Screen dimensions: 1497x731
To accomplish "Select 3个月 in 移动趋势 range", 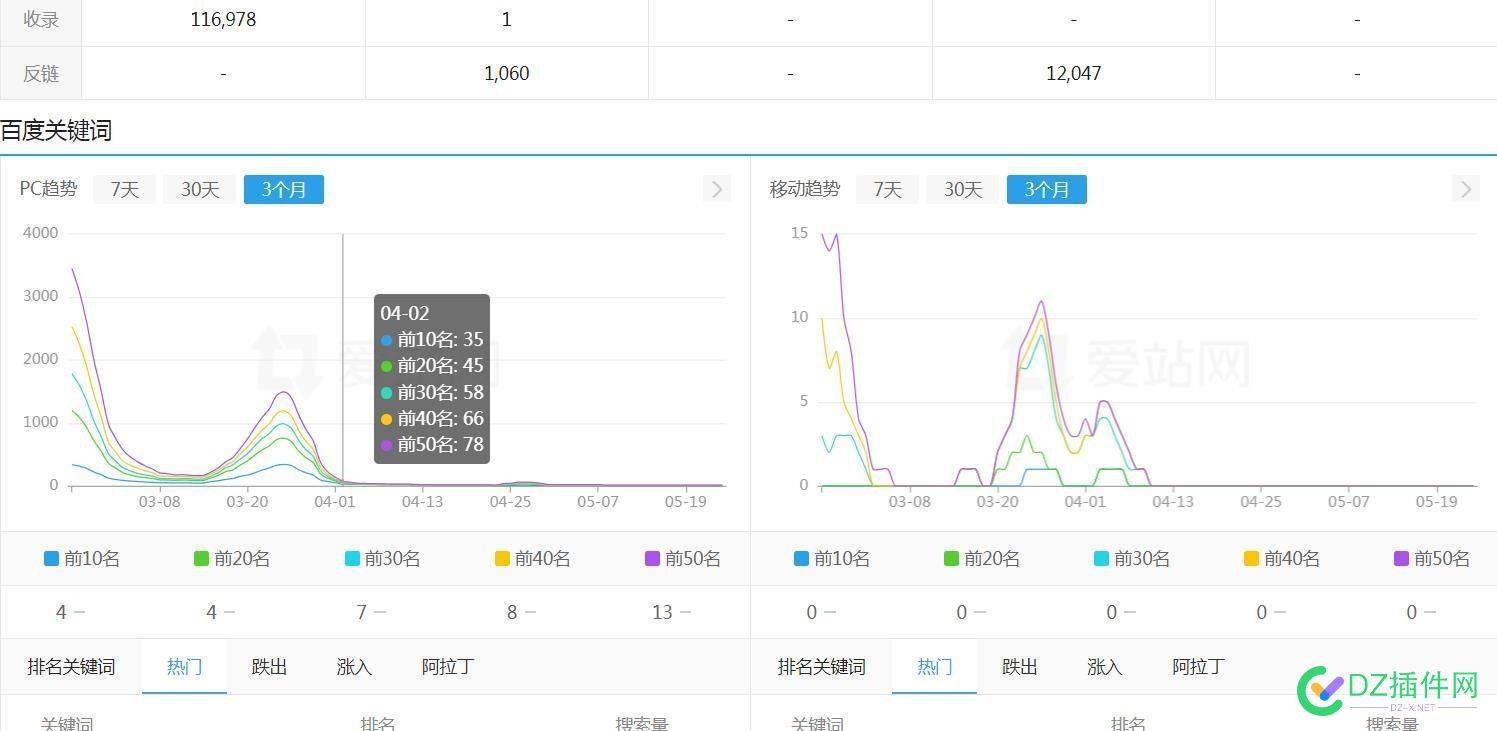I will (x=1047, y=189).
